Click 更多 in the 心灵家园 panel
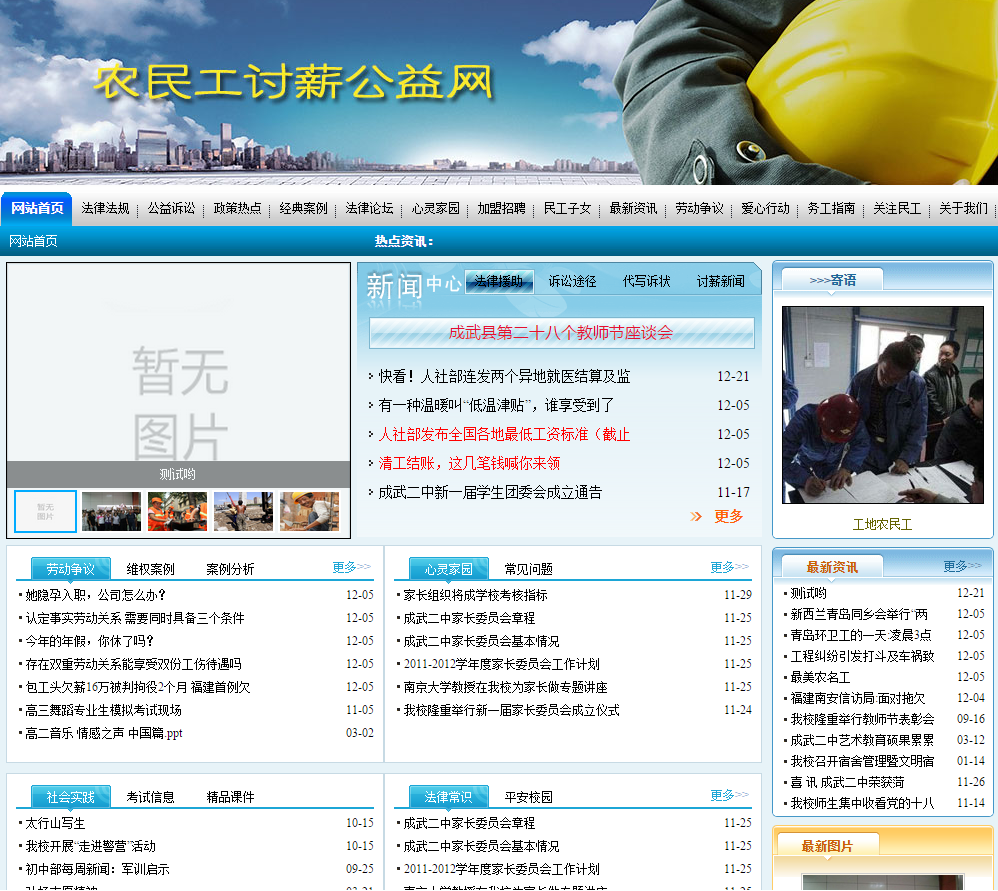Viewport: 998px width, 891px height. [x=729, y=566]
